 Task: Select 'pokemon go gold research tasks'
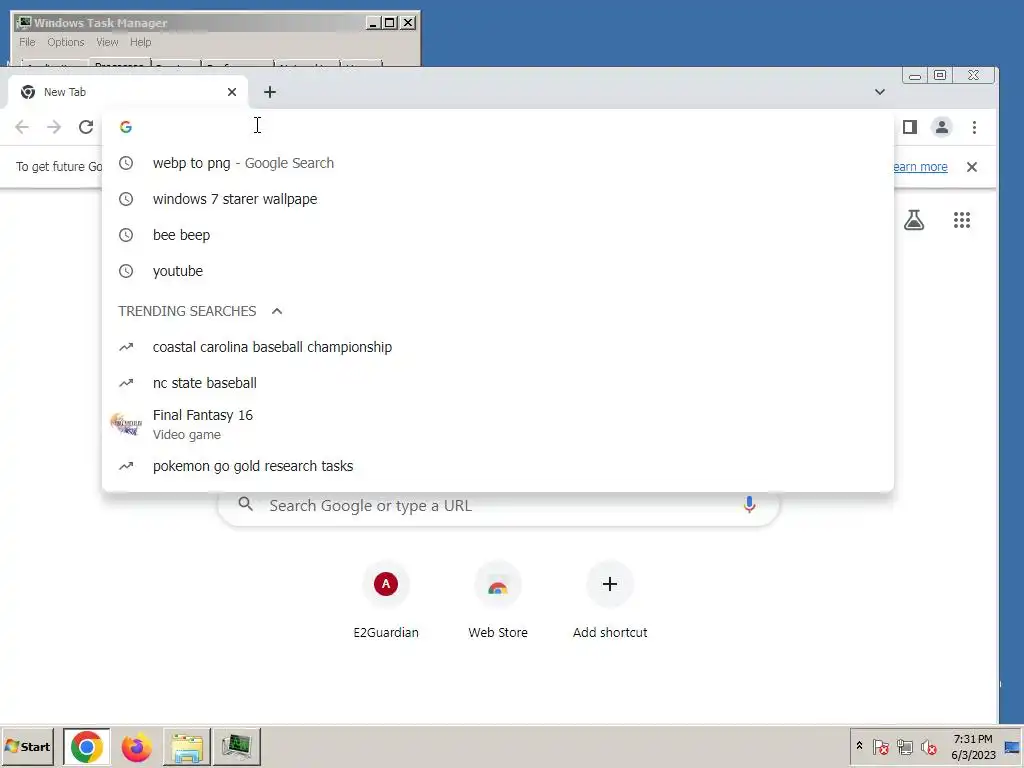498,466
